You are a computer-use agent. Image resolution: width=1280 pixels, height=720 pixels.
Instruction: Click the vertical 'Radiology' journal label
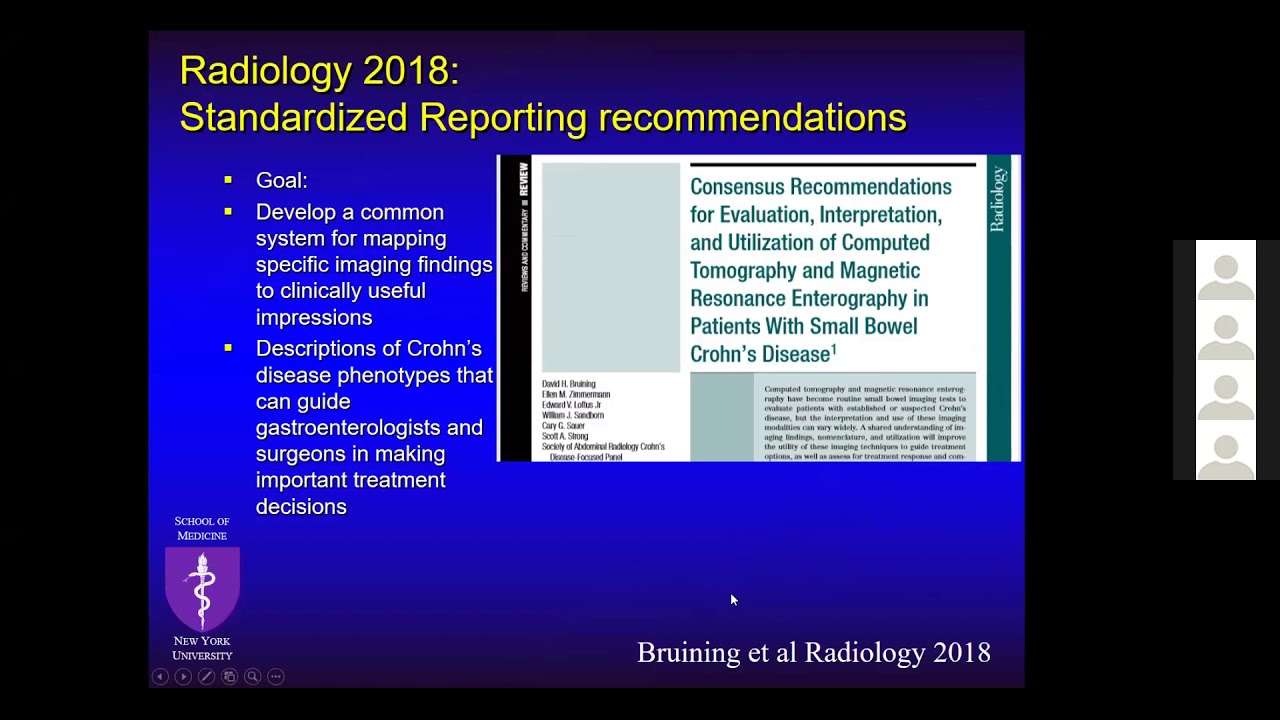[997, 200]
